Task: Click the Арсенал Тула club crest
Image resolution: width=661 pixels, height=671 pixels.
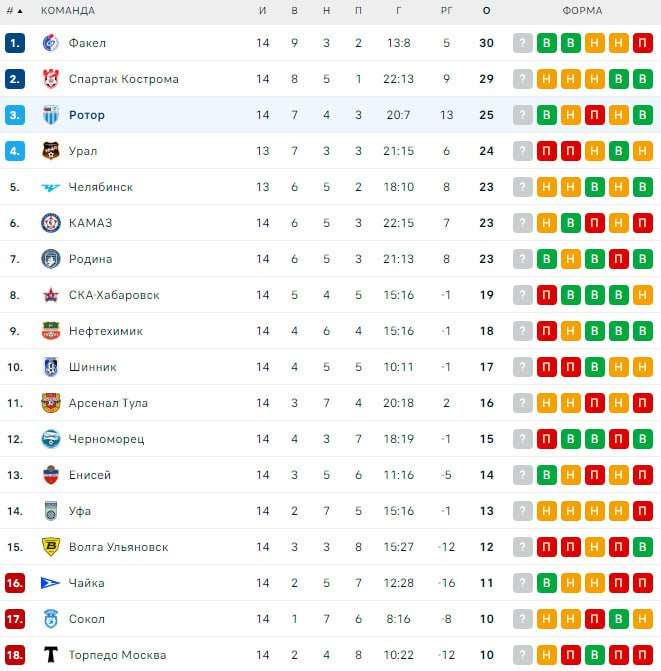Action: [x=51, y=403]
